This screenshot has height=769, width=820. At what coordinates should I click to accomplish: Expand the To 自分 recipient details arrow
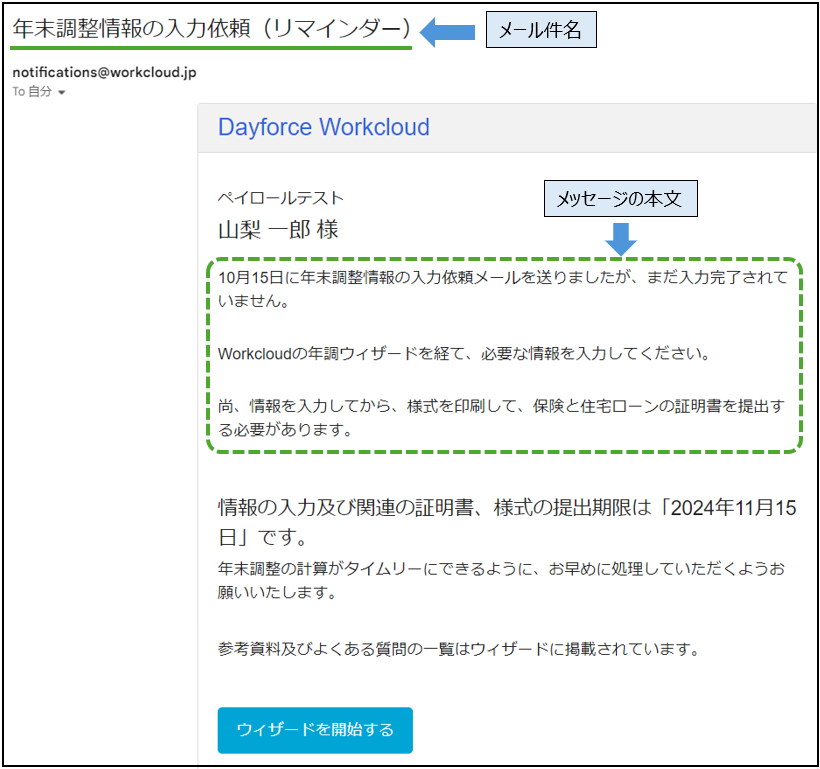[x=62, y=93]
